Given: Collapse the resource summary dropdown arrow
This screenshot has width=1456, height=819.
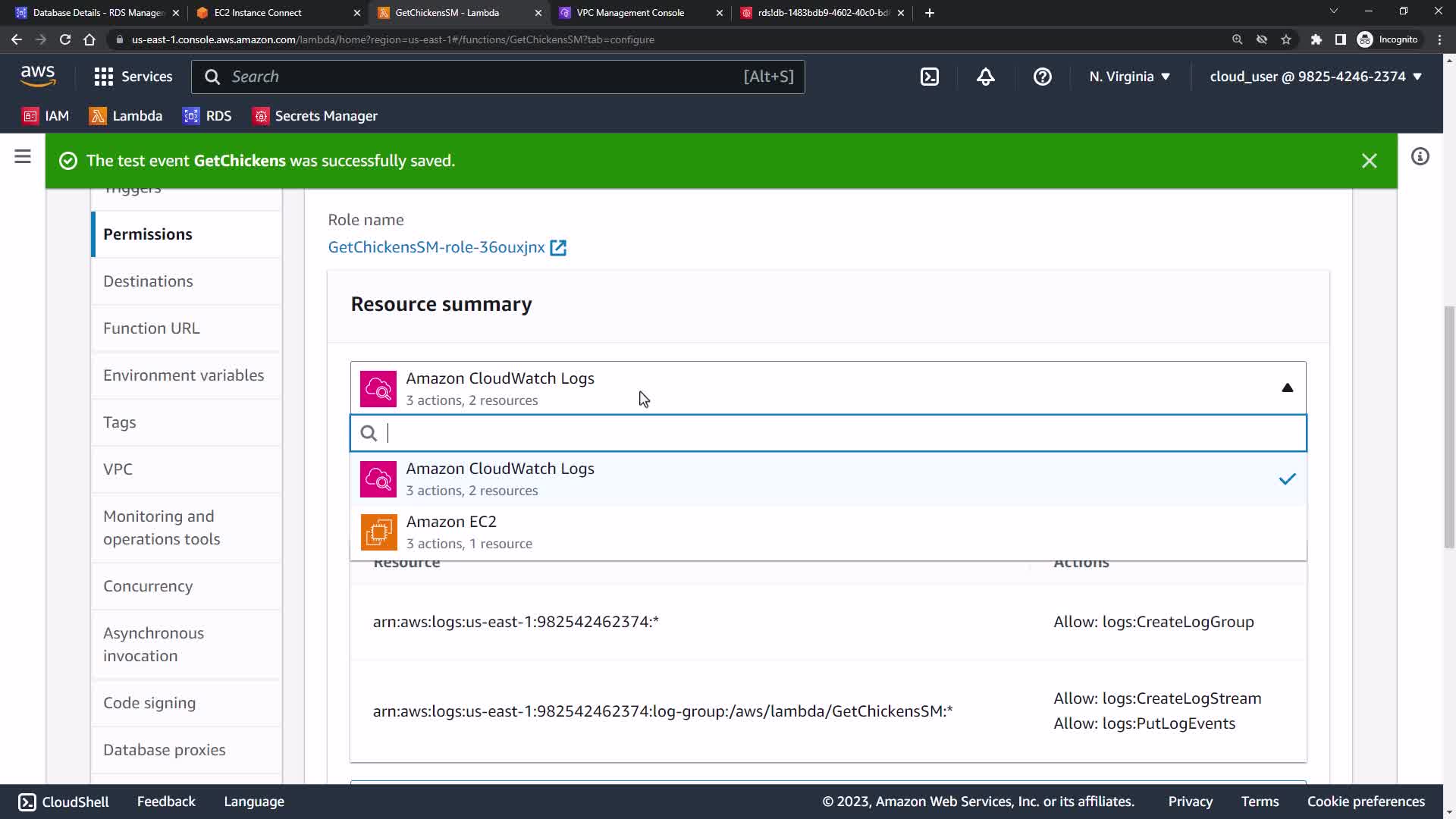Looking at the screenshot, I should [x=1287, y=388].
